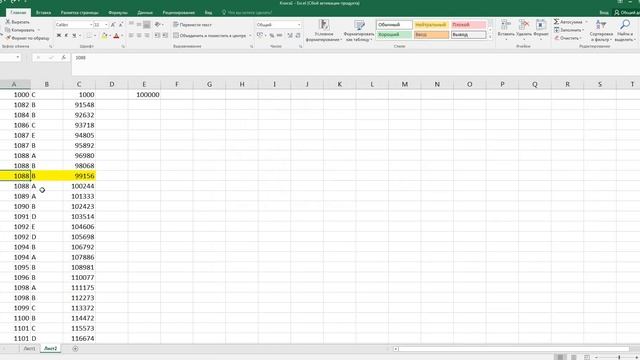Open the Calibri font name dropdown
Screen dimensions: 640x360
point(91,25)
